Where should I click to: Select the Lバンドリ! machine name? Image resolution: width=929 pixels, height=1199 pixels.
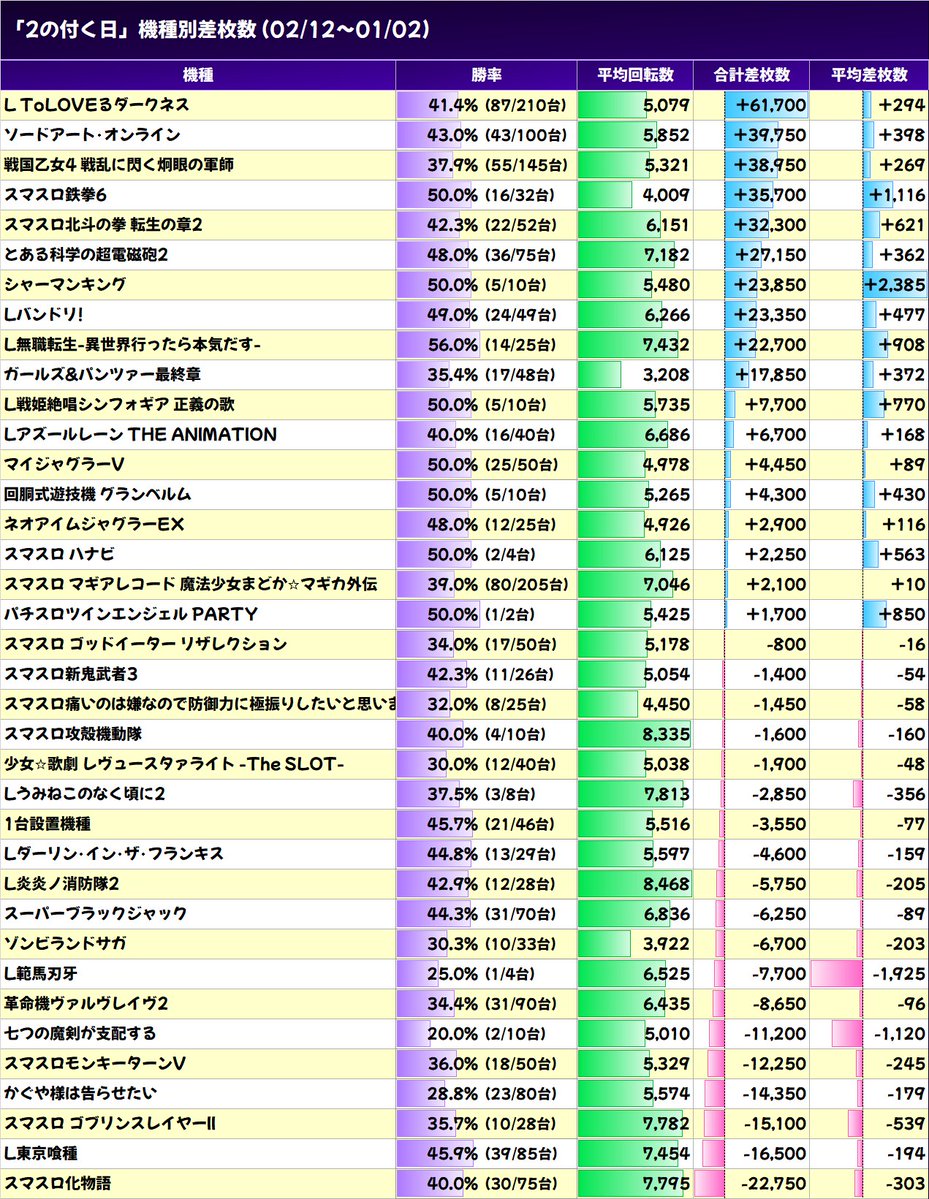(44, 314)
